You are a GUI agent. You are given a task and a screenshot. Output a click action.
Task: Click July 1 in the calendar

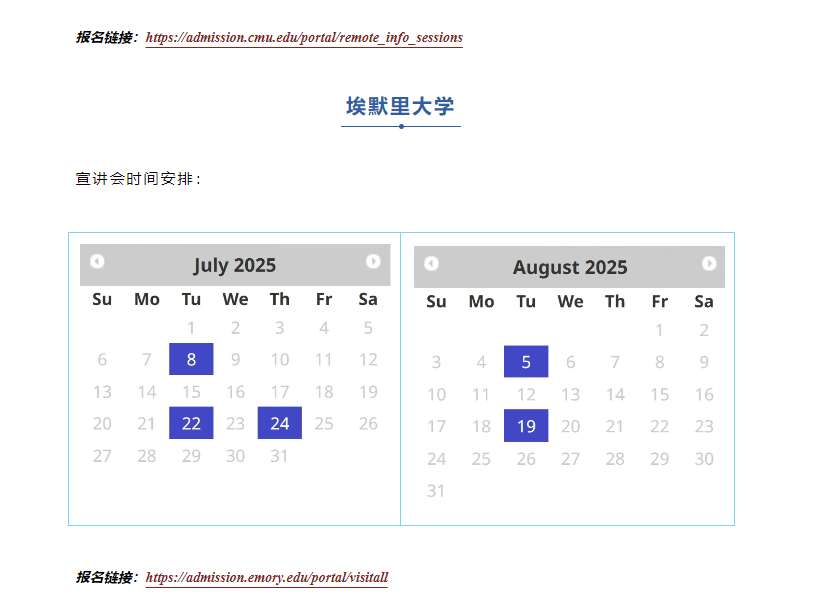[191, 328]
